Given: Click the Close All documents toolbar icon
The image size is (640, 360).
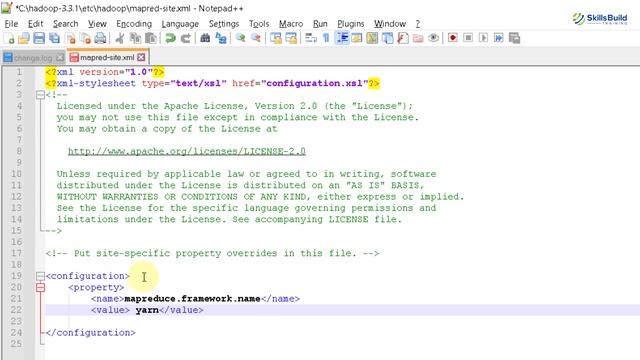Looking at the screenshot, I should tap(85, 38).
